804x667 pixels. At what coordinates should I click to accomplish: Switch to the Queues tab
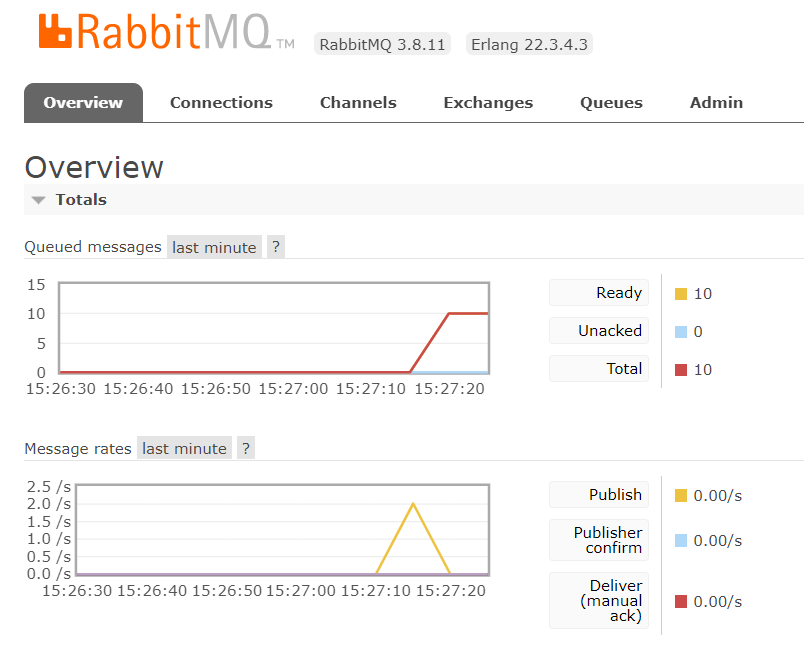pos(611,103)
